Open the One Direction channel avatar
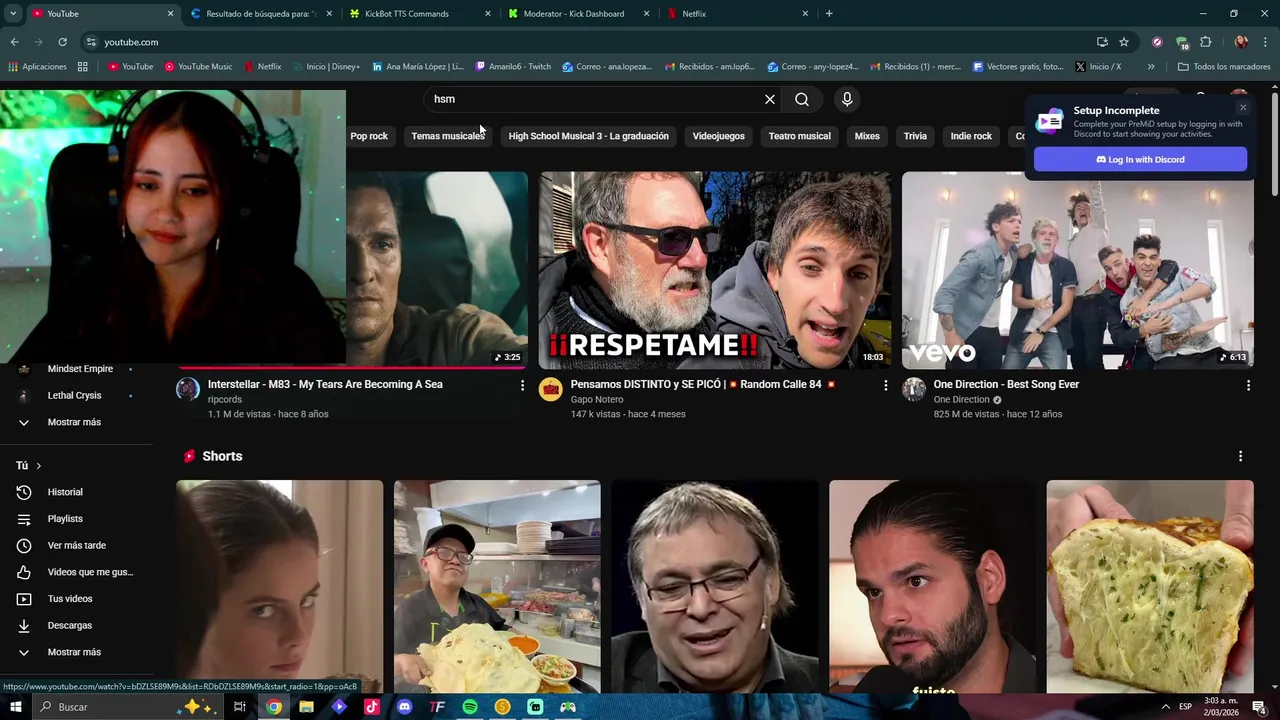 pos(914,389)
